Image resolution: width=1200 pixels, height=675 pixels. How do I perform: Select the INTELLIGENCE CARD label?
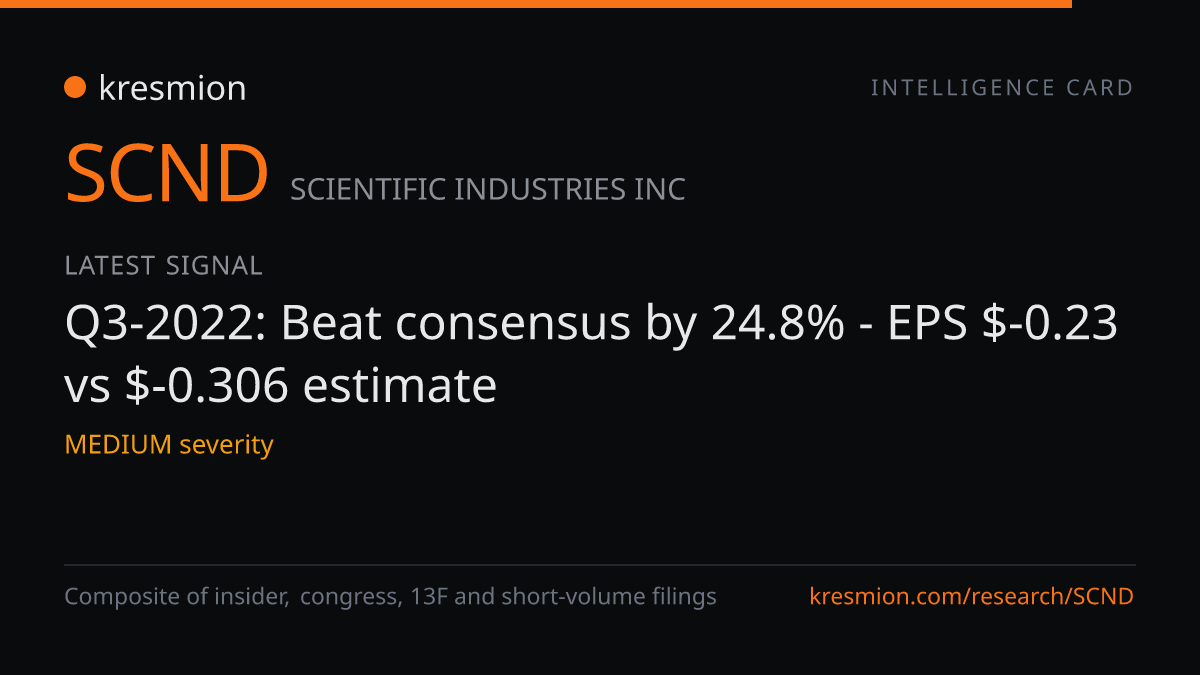[x=1002, y=88]
